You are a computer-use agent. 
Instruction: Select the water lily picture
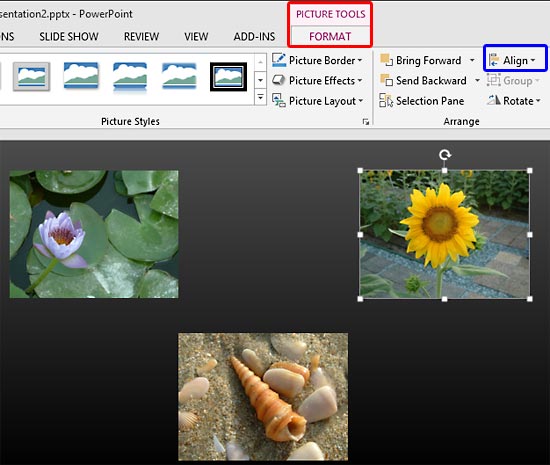(94, 234)
